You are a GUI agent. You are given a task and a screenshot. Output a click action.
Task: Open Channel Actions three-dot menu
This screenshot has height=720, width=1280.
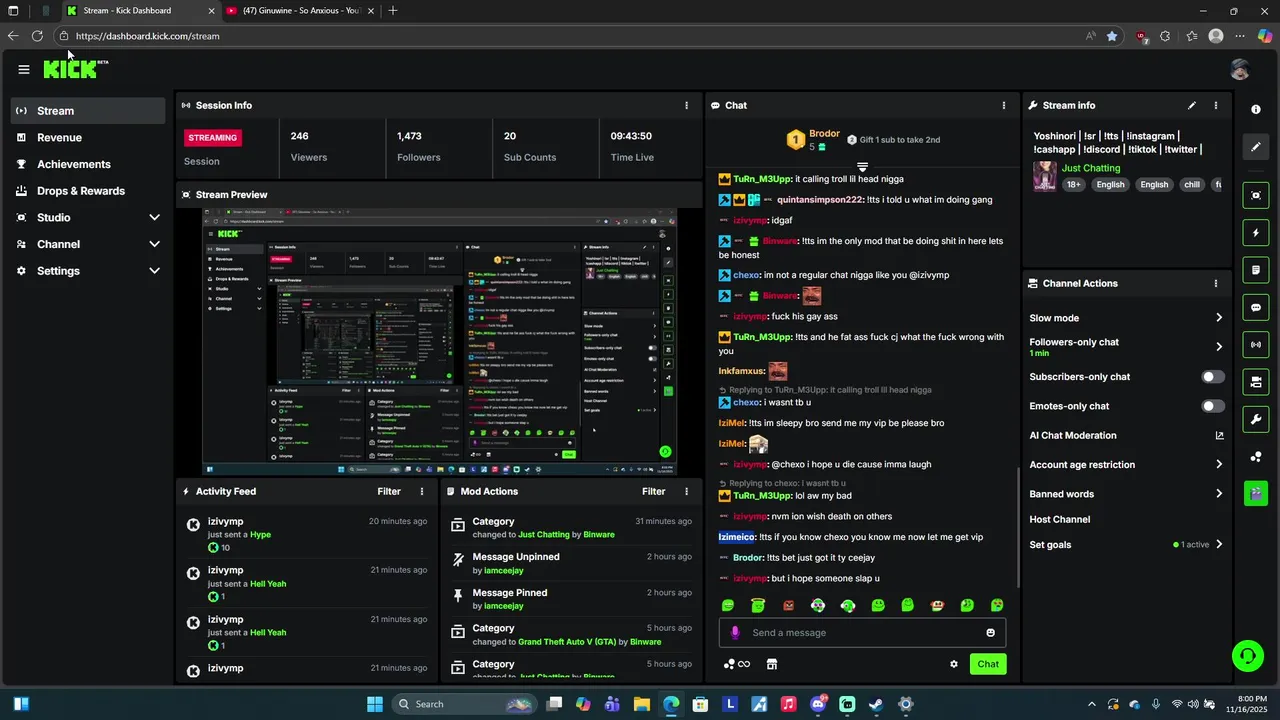tap(1216, 283)
